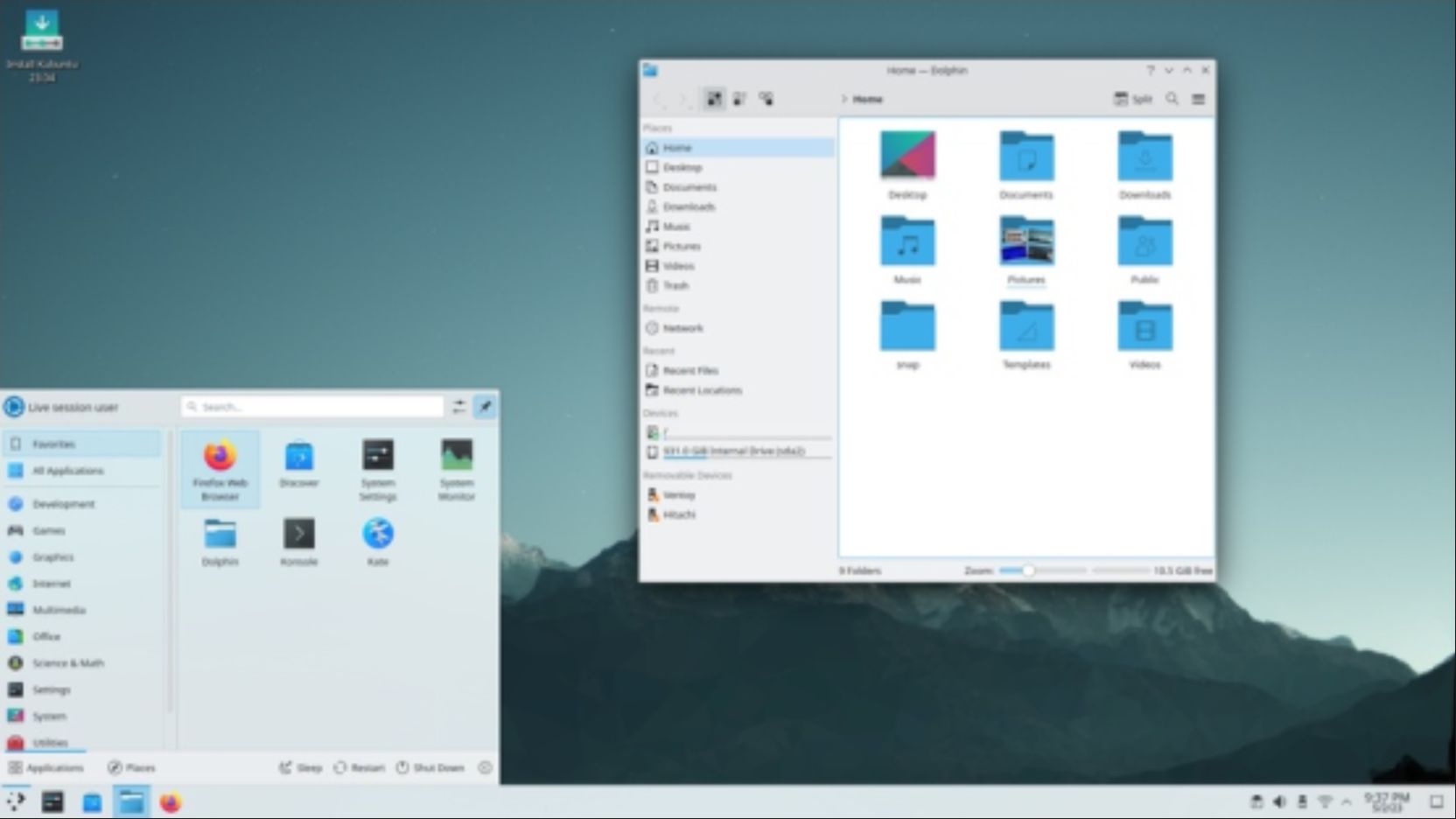Launch System Monitor from launcher favorites
The height and width of the screenshot is (819, 1456).
click(x=456, y=470)
